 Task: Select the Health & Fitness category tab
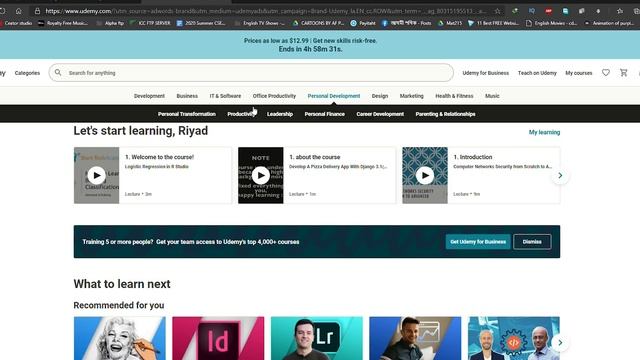click(454, 96)
